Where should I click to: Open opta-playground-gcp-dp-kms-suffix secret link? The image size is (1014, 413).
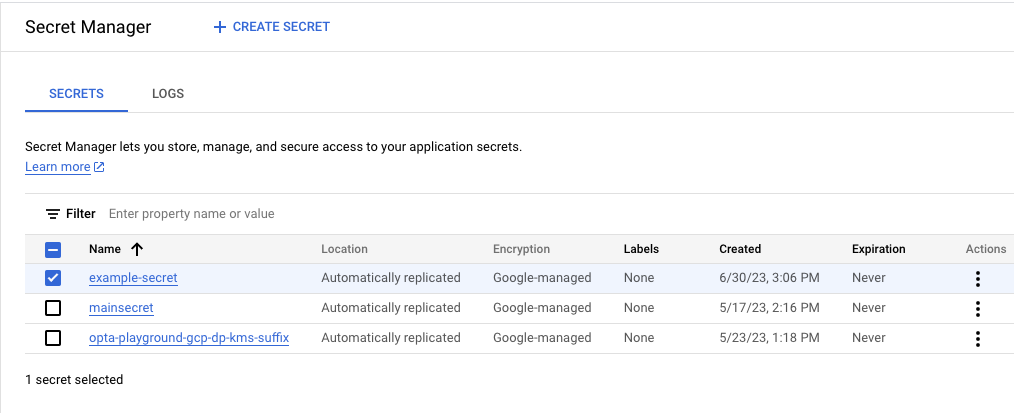point(189,338)
